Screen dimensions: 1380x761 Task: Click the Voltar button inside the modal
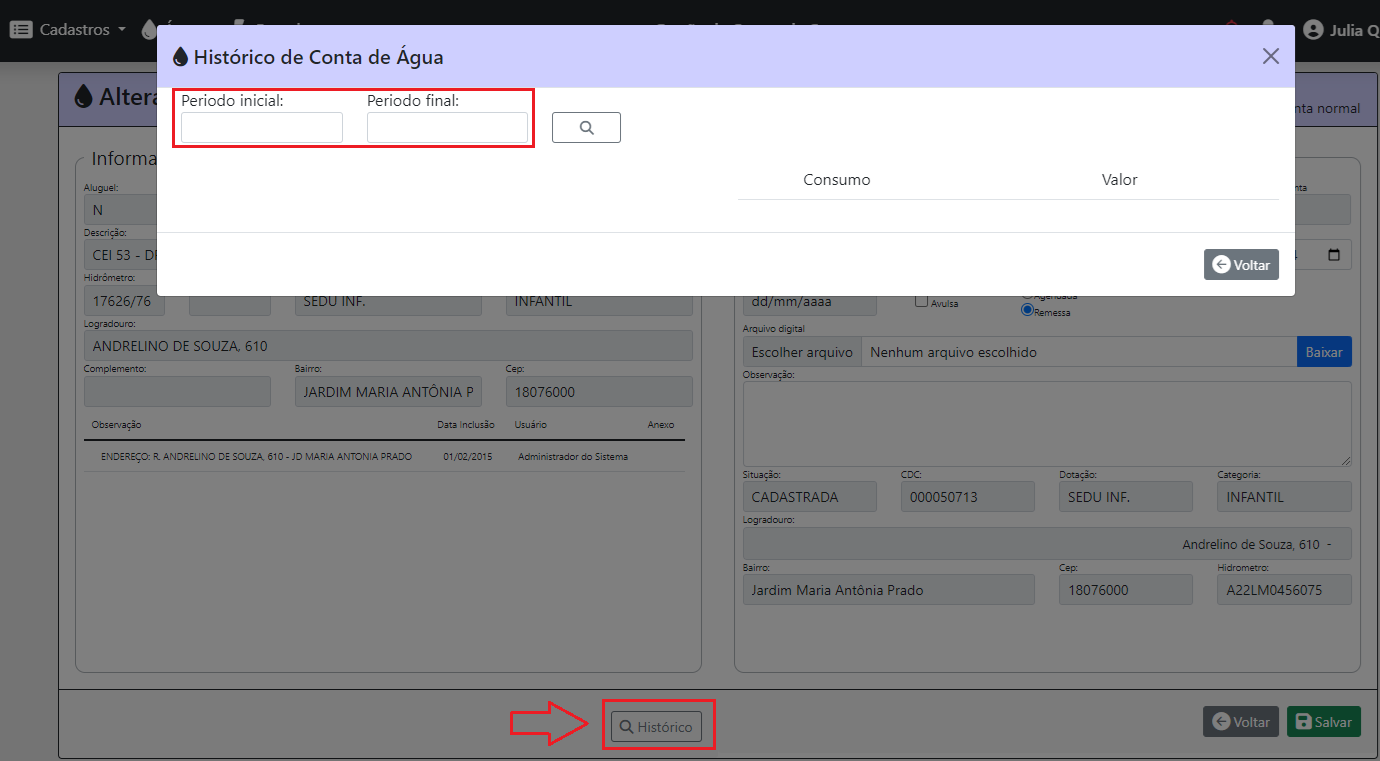tap(1241, 265)
